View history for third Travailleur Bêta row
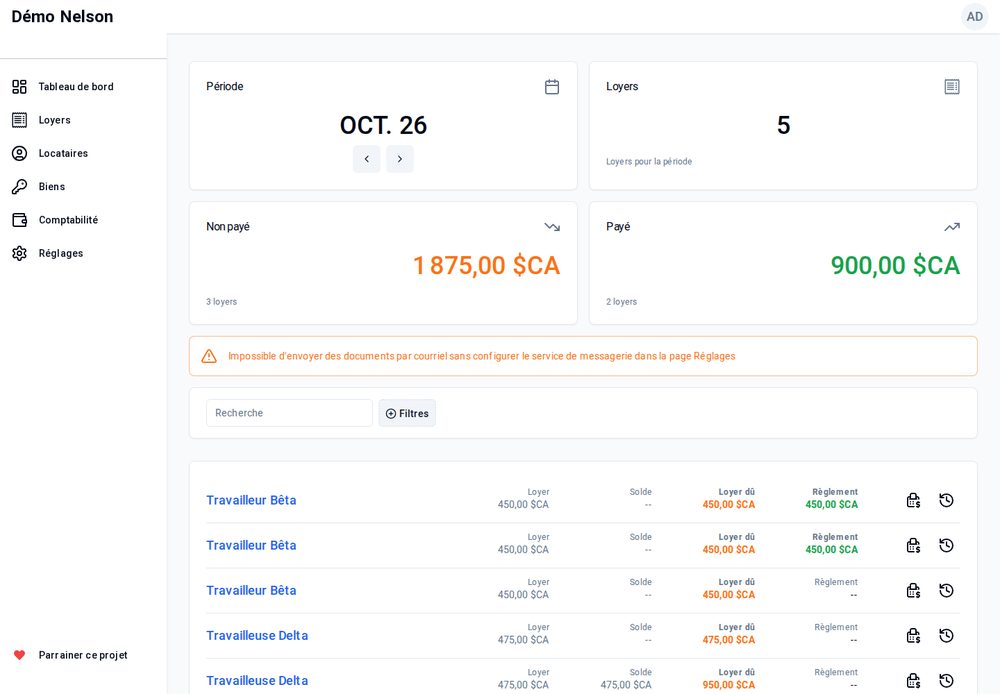The height and width of the screenshot is (694, 1000). tap(946, 591)
